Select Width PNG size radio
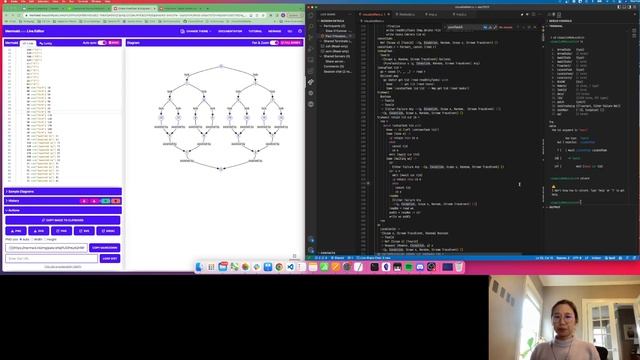The height and width of the screenshot is (360, 640). 32,239
